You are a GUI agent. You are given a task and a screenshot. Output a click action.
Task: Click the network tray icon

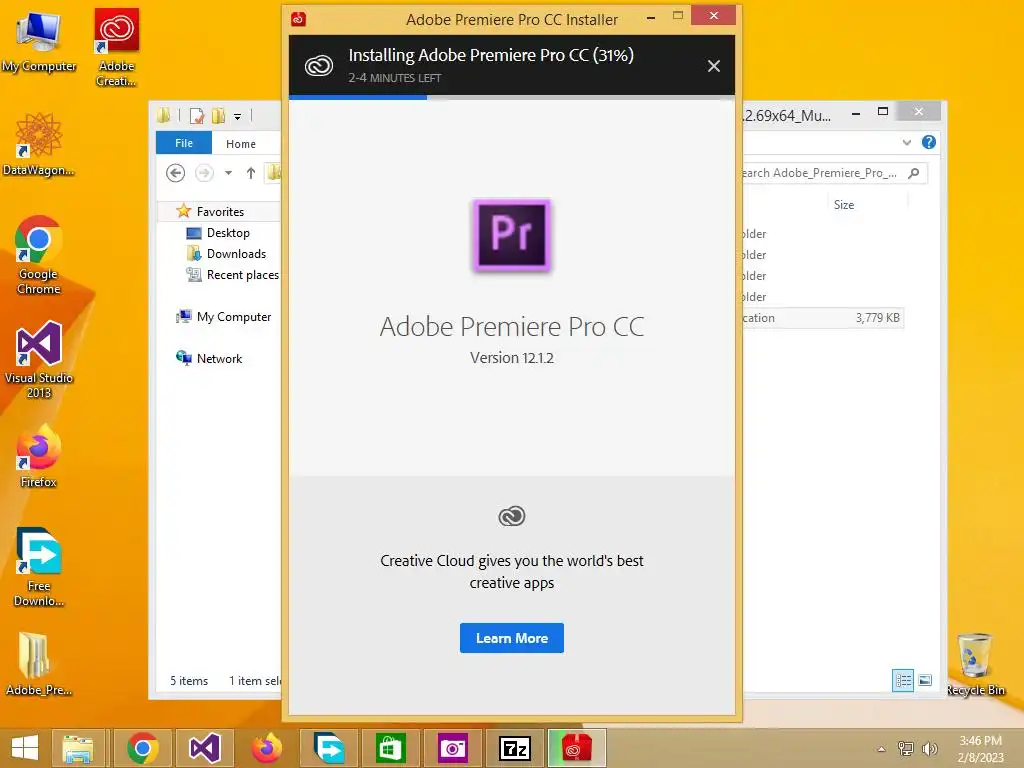pyautogui.click(x=906, y=749)
